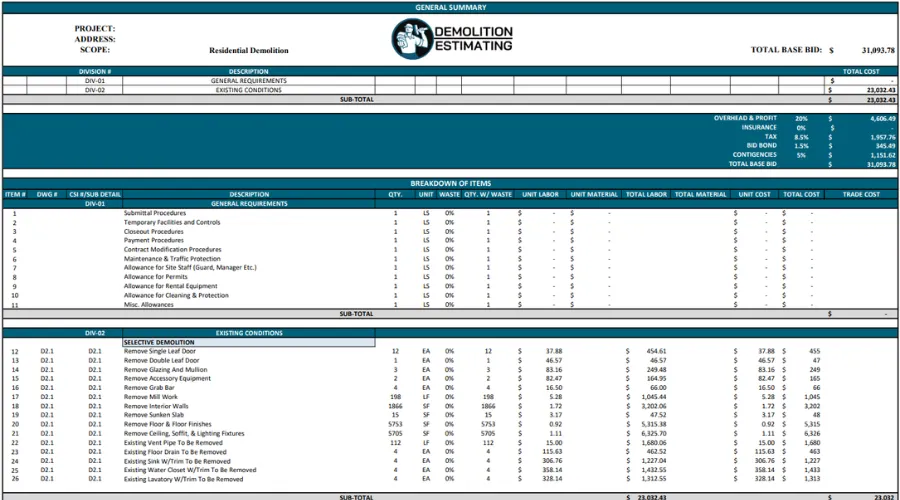Viewport: 900px width, 500px height.
Task: Select the 6,325.70 total labor value
Action: click(654, 433)
